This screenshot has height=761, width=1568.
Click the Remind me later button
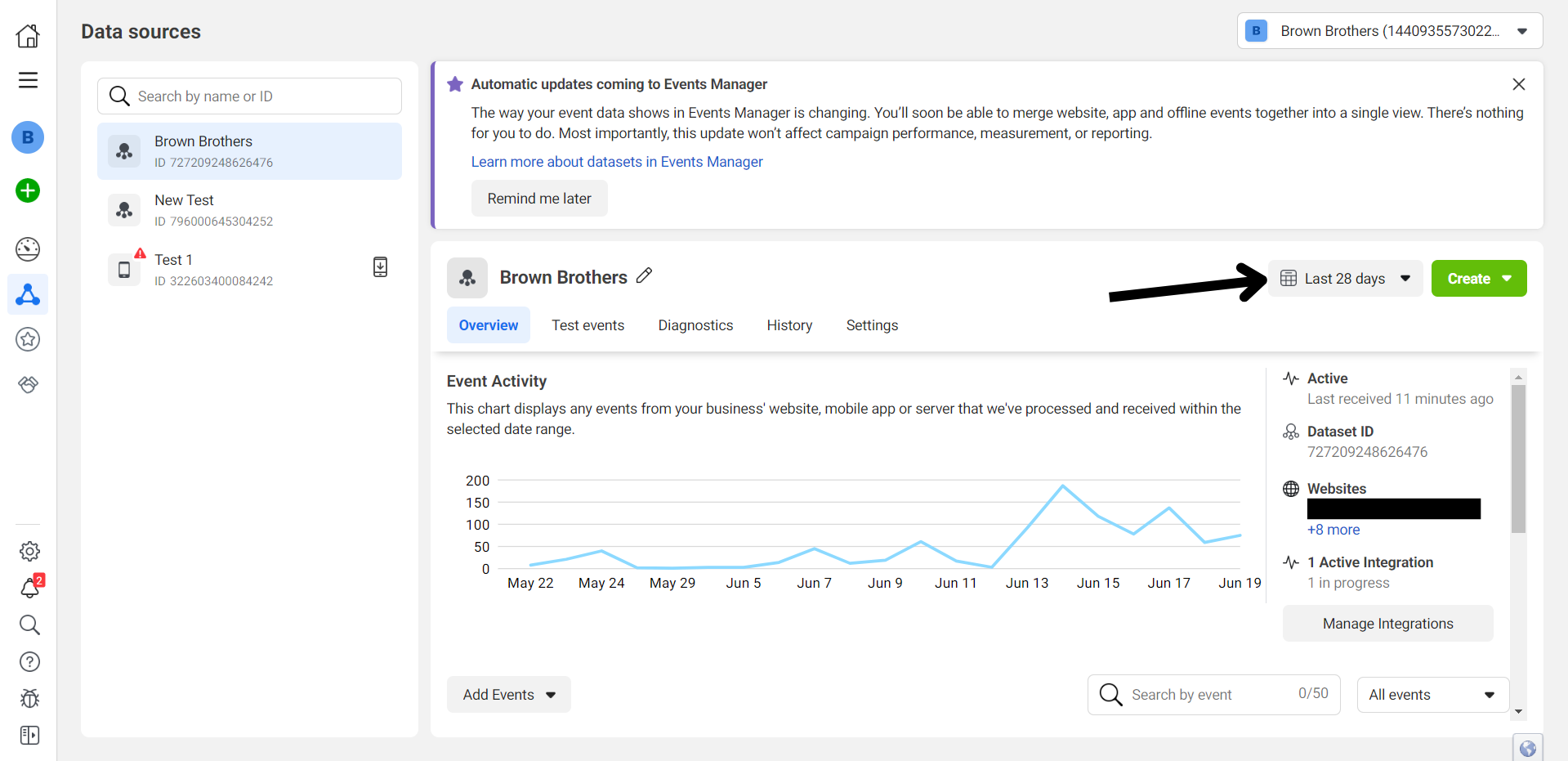(x=539, y=199)
